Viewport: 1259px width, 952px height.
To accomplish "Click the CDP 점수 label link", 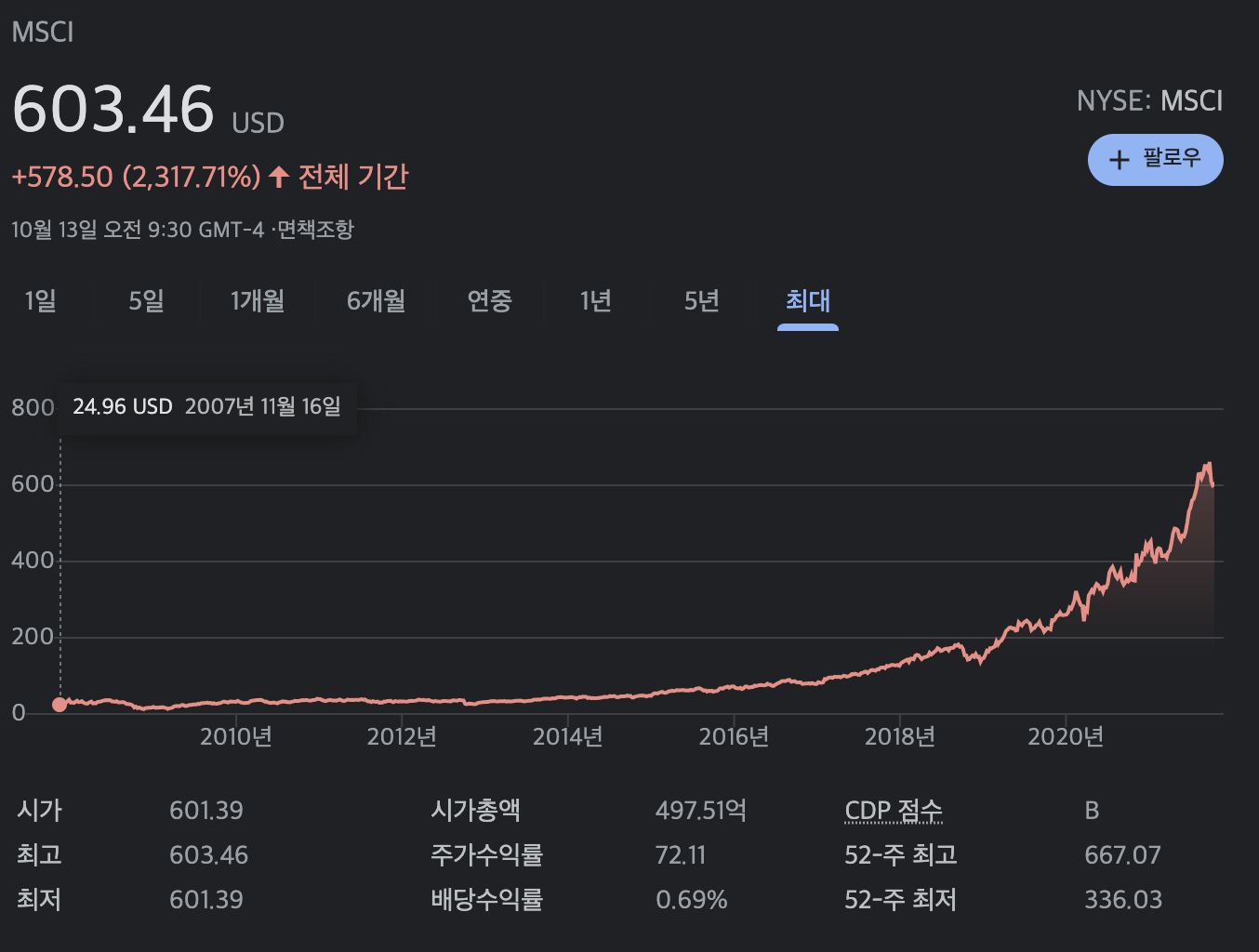I will click(x=893, y=811).
